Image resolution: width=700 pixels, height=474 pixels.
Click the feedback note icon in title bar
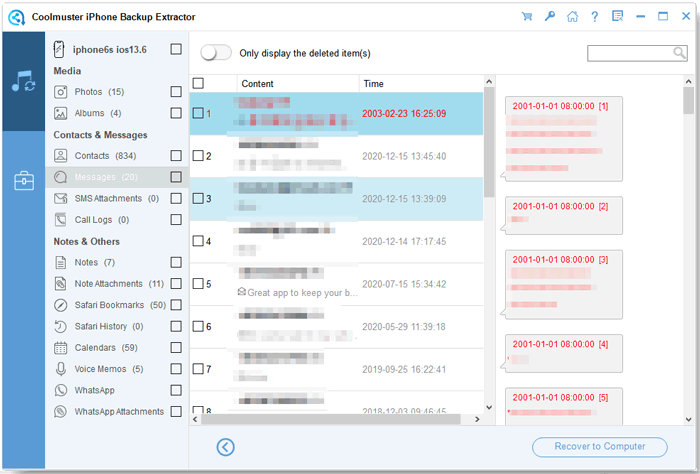pos(617,17)
